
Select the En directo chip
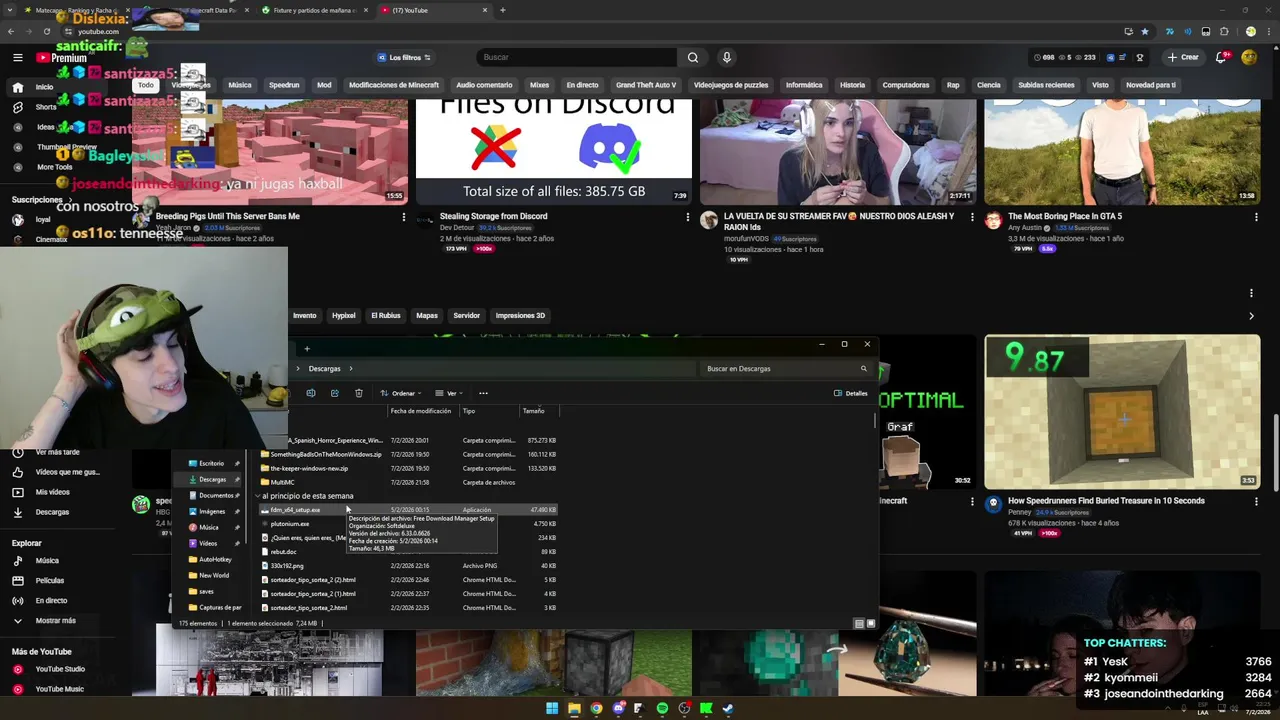point(582,85)
